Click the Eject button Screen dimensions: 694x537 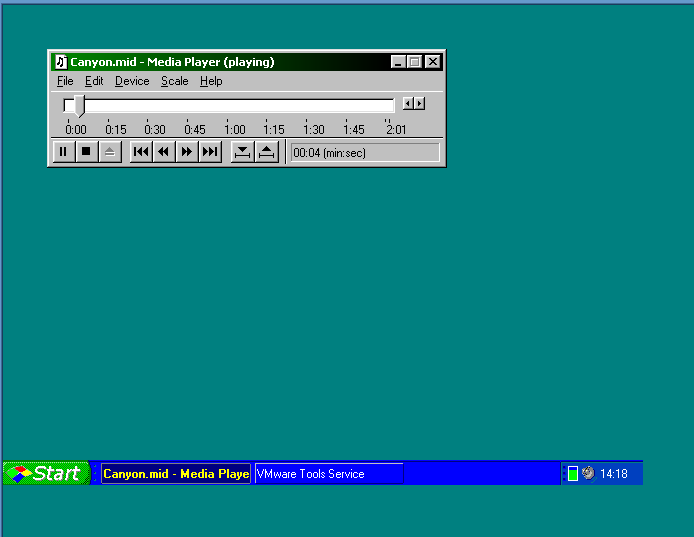[x=110, y=152]
